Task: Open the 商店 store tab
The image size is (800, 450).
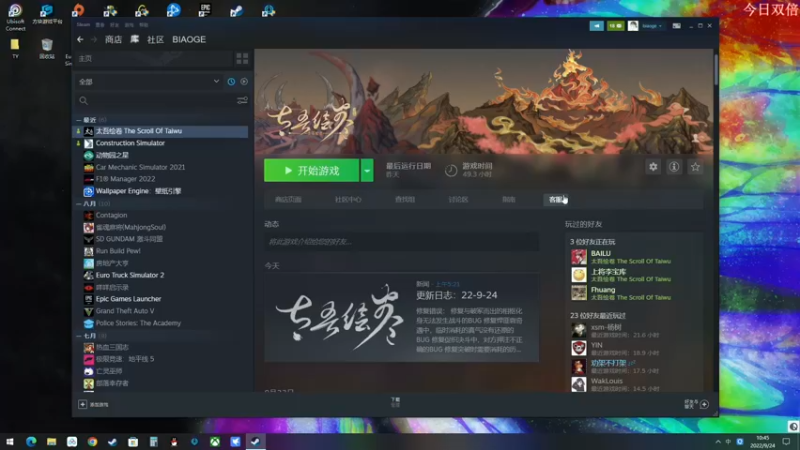Action: [x=113, y=39]
